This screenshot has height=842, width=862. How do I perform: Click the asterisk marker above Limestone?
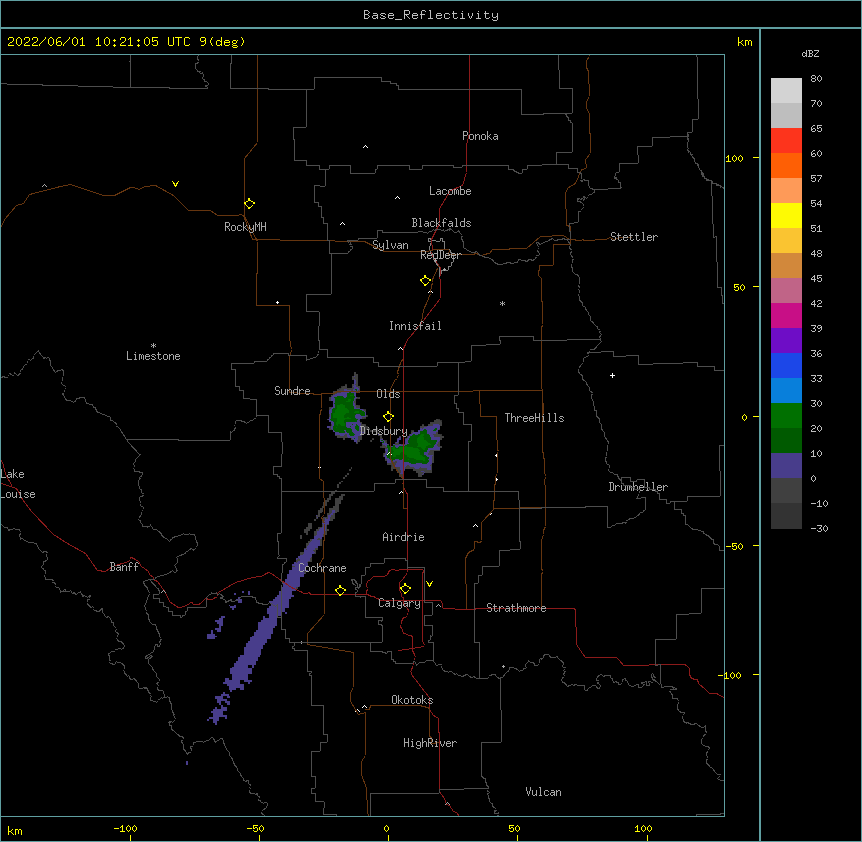click(x=153, y=346)
